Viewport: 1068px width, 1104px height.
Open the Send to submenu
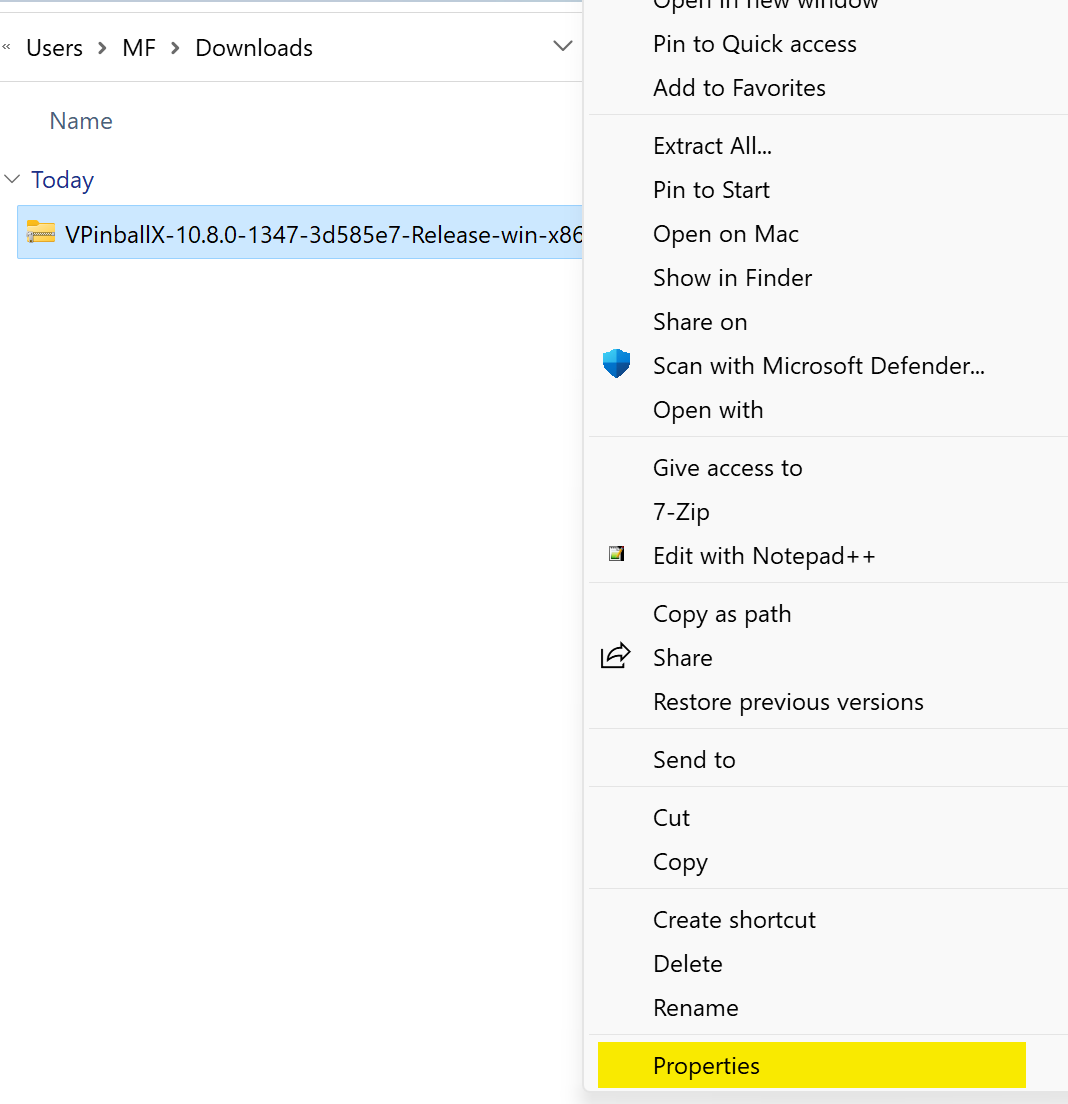tap(694, 759)
